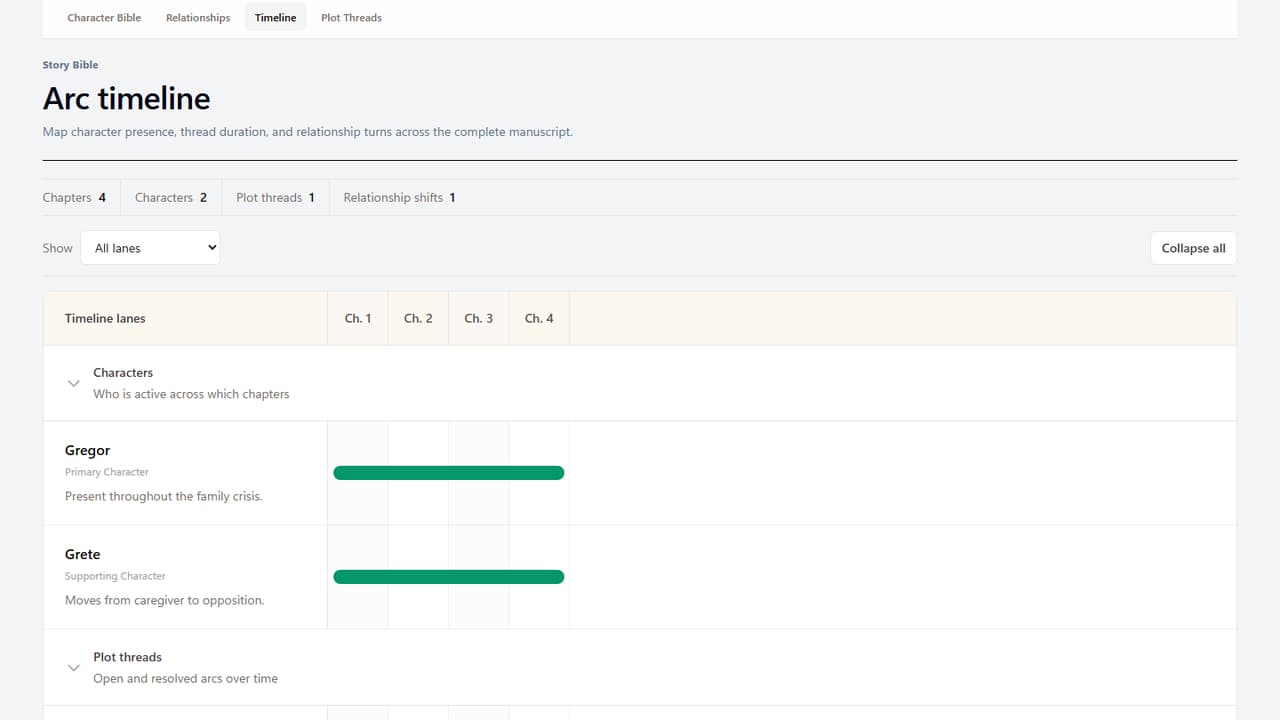Click the Characters 2 stat
The width and height of the screenshot is (1280, 720).
(x=171, y=198)
